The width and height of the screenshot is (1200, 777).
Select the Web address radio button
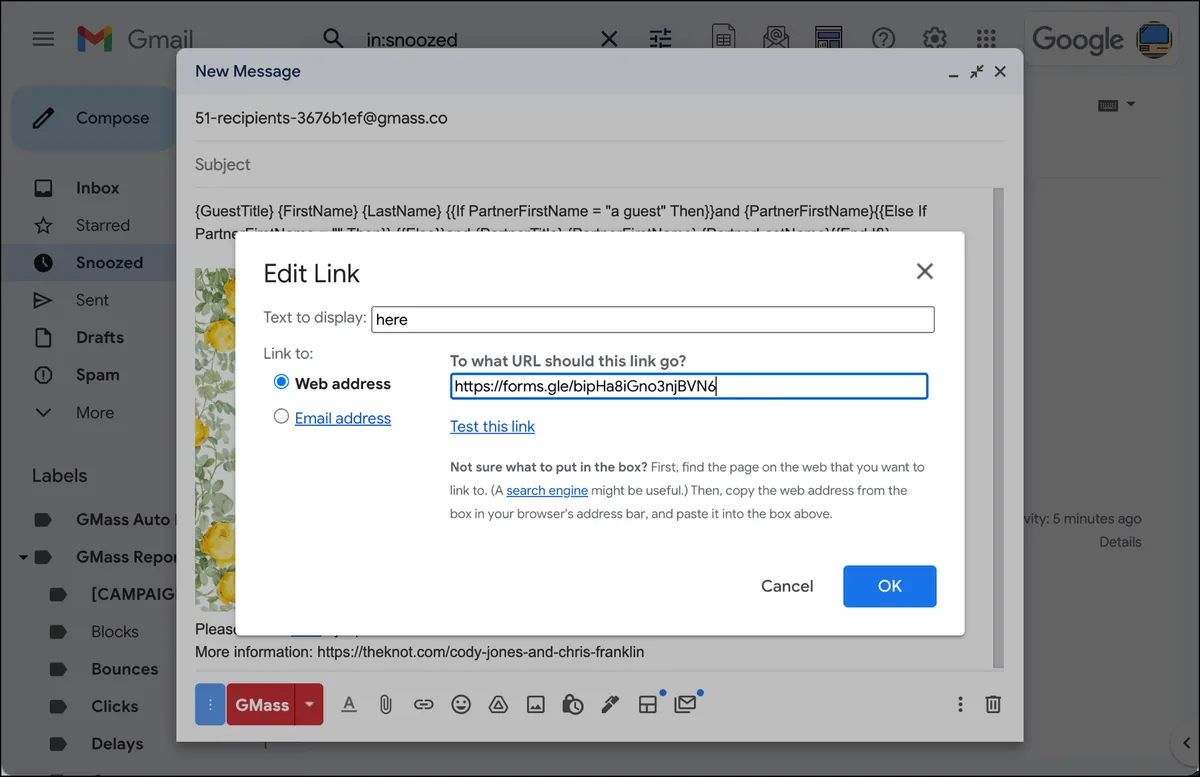coord(281,382)
